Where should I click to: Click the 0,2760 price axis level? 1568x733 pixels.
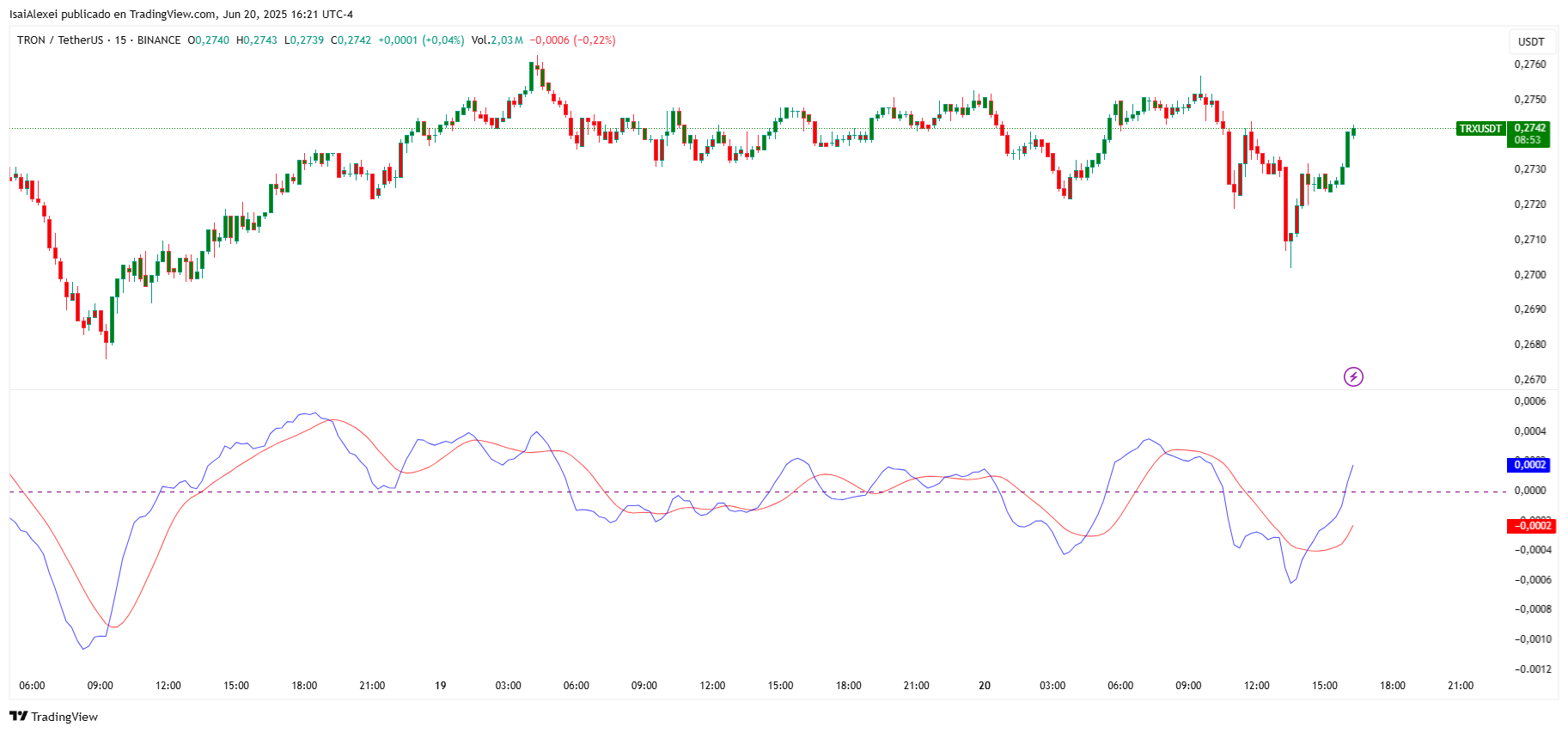(1529, 64)
